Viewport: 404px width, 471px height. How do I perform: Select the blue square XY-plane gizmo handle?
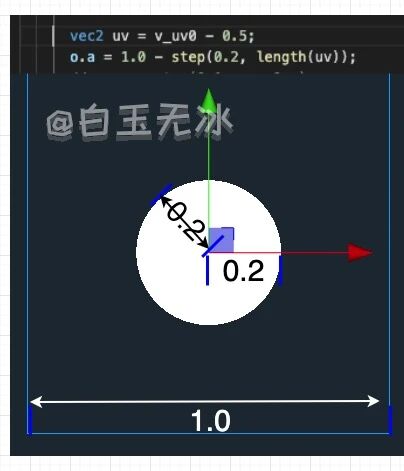coord(221,240)
